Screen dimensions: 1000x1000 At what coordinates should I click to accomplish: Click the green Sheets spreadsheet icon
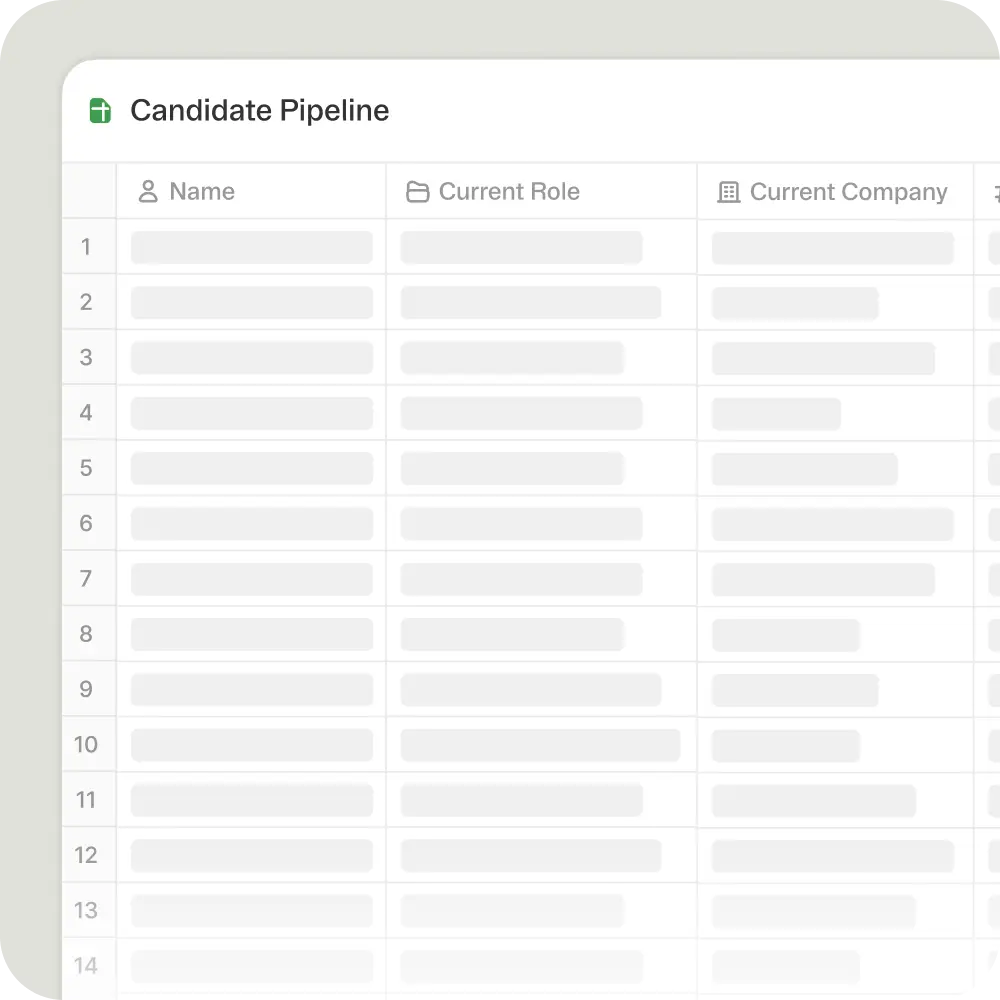point(100,111)
